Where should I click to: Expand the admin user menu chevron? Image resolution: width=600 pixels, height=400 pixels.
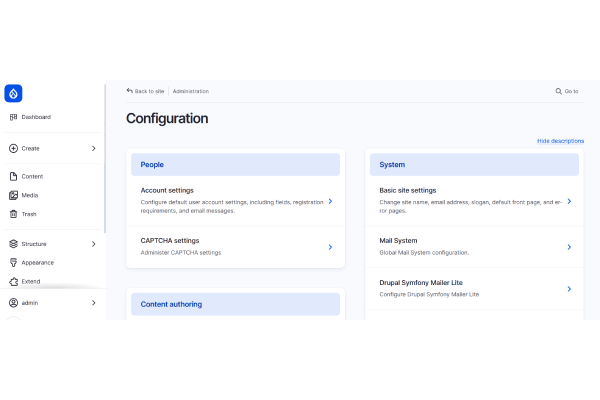pos(93,302)
